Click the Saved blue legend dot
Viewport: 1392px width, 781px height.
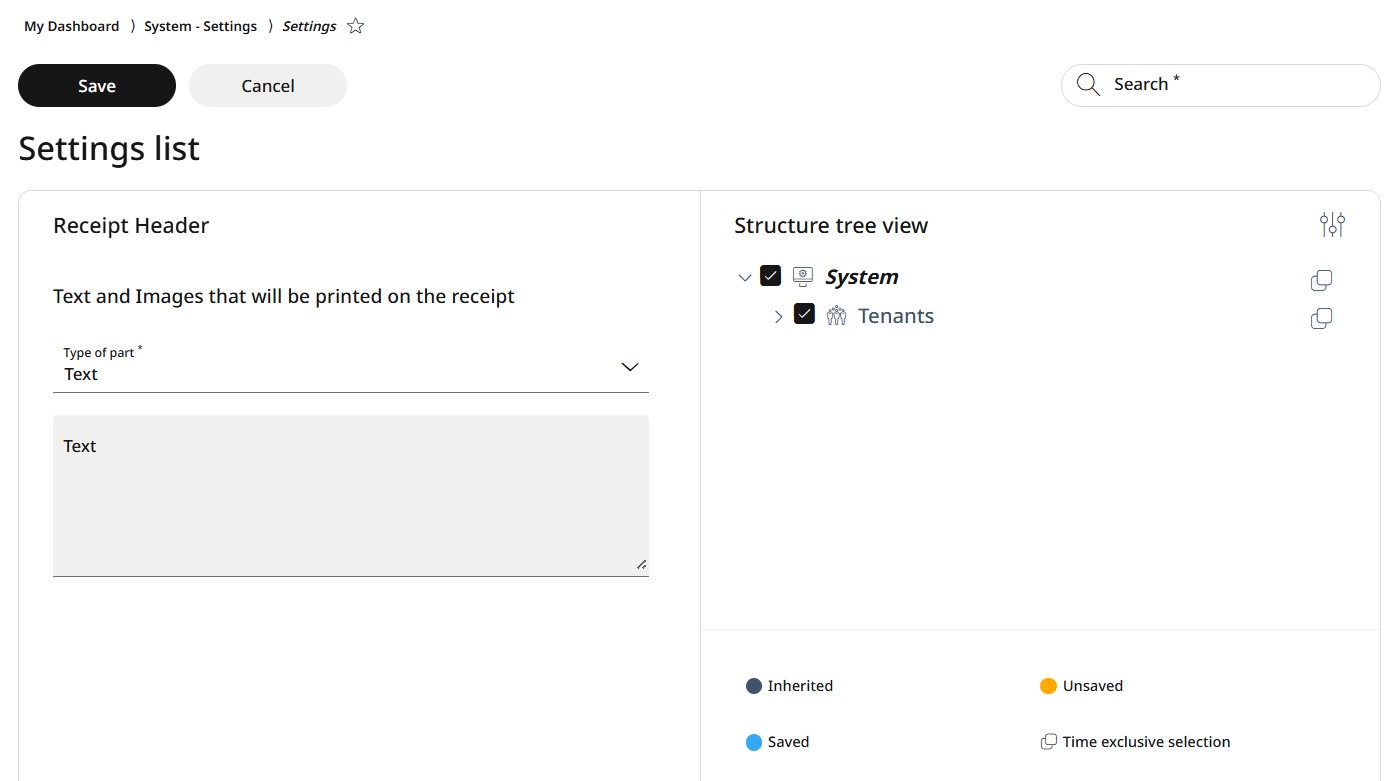tap(754, 742)
